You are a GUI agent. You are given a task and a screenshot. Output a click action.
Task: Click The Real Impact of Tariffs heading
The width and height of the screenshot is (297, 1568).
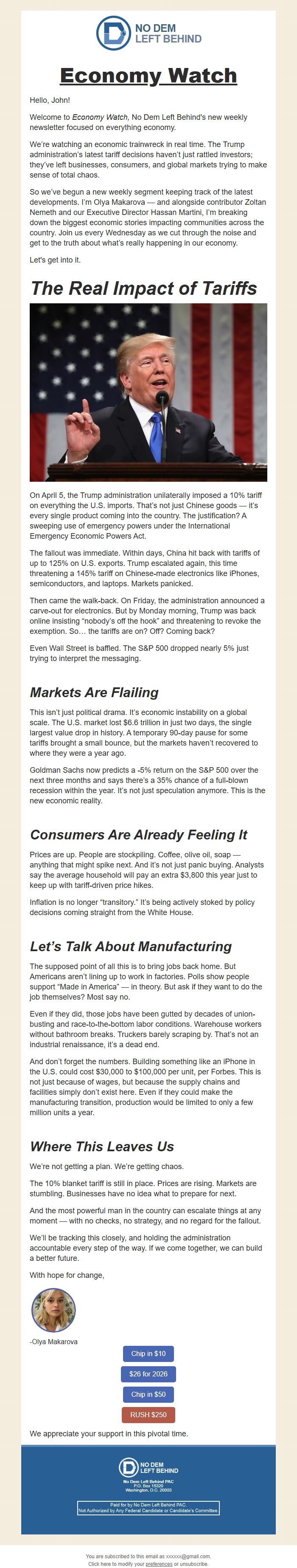[144, 288]
